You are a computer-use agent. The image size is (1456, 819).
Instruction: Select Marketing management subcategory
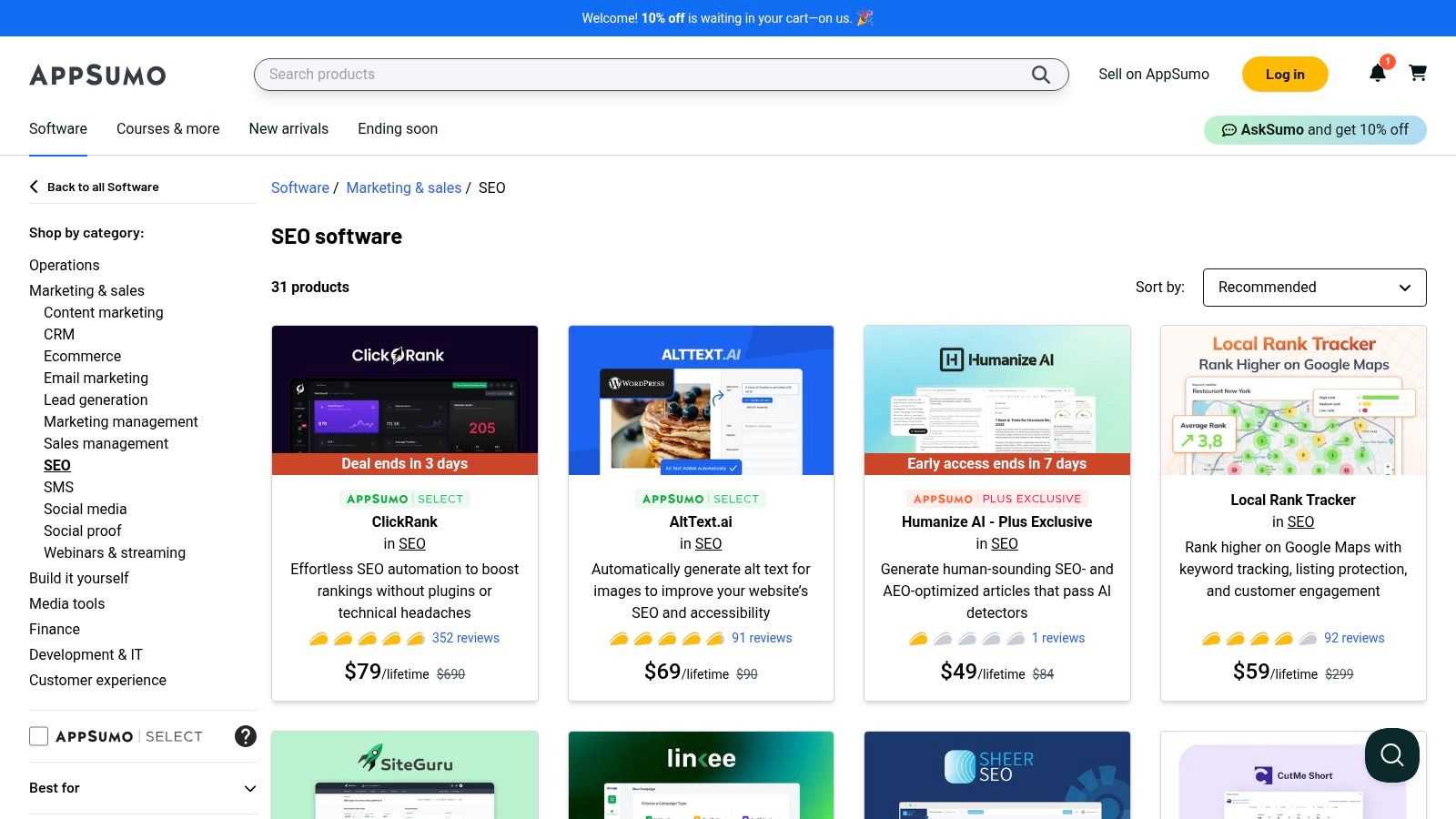(x=120, y=421)
